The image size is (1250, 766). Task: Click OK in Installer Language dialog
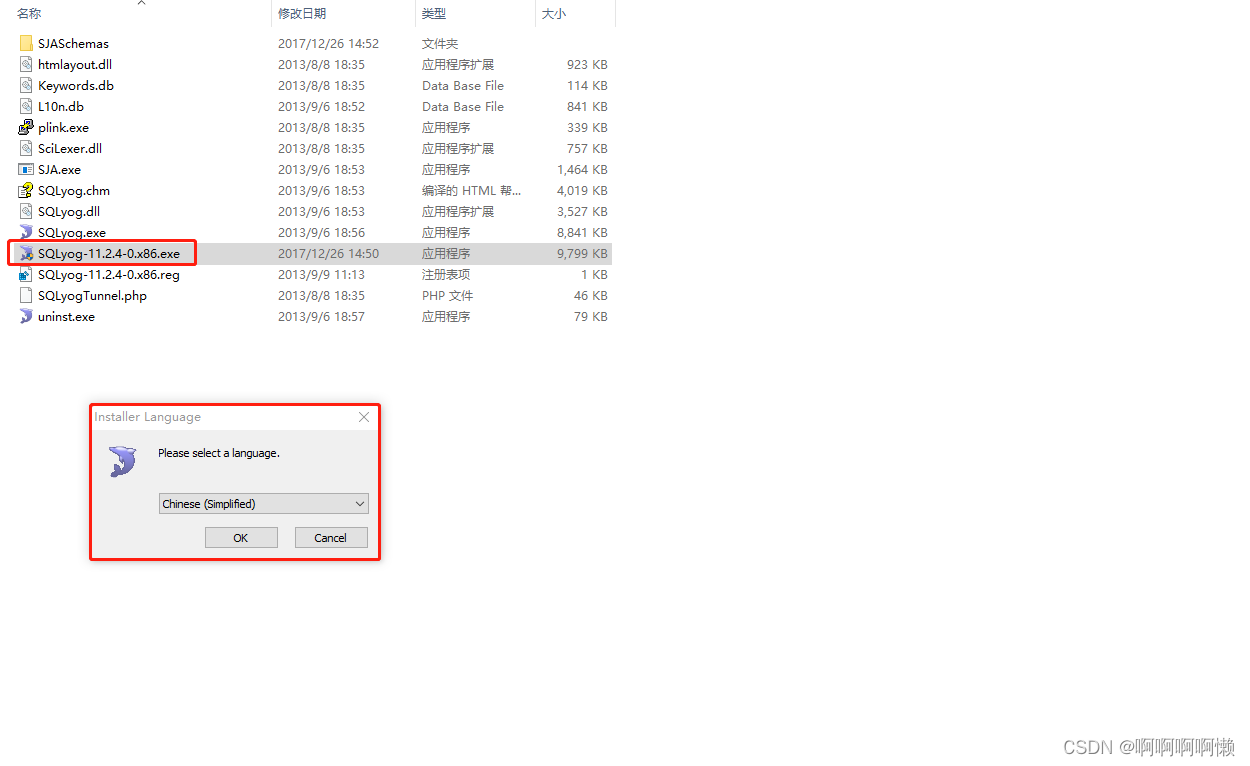coord(241,537)
